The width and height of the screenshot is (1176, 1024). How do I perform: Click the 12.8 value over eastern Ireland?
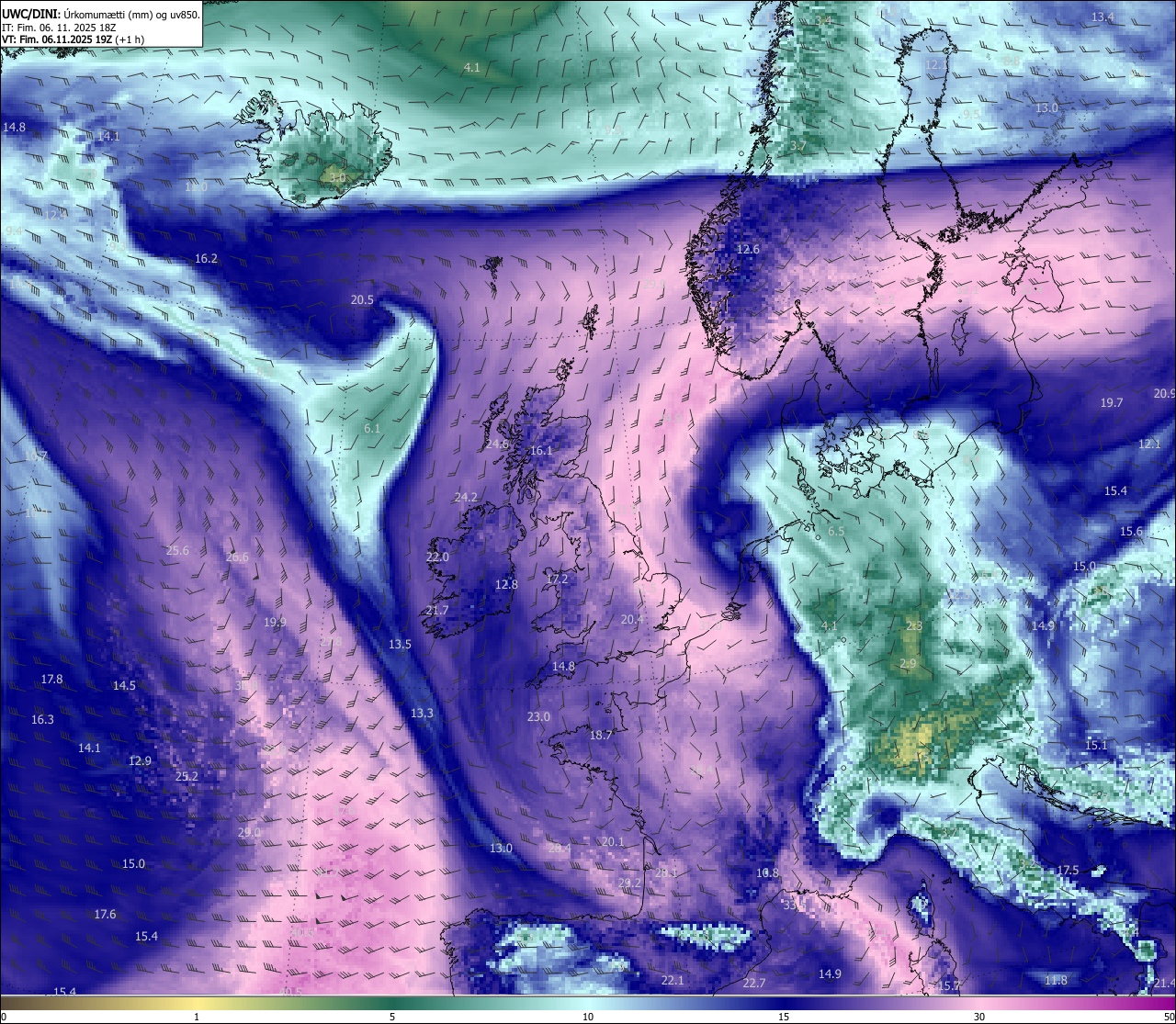coord(506,585)
